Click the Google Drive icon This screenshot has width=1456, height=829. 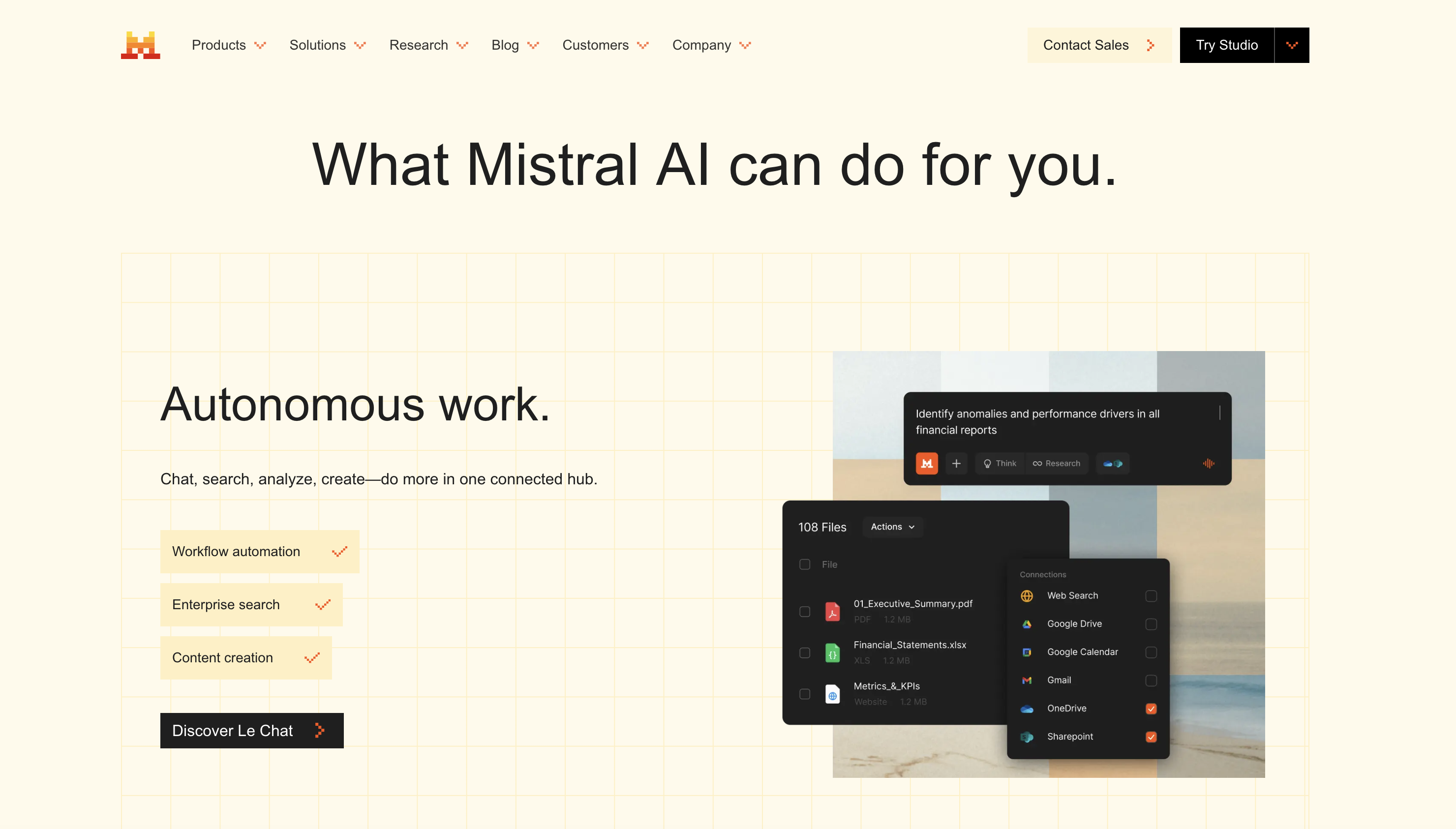[x=1026, y=623]
